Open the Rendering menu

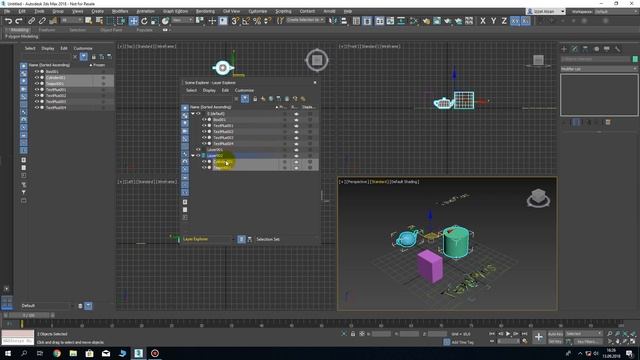tap(205, 11)
